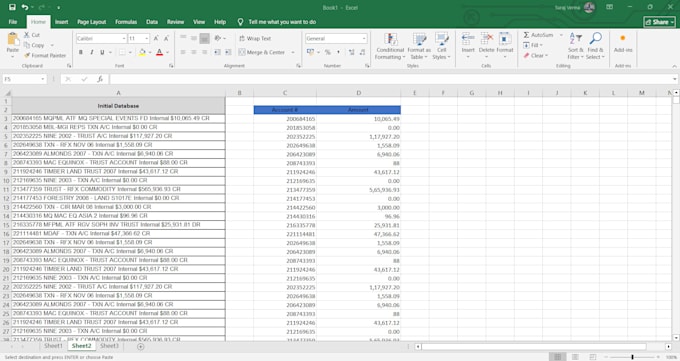This screenshot has width=680, height=361.
Task: Click the Save icon in quick access toolbar
Action: click(12, 7)
